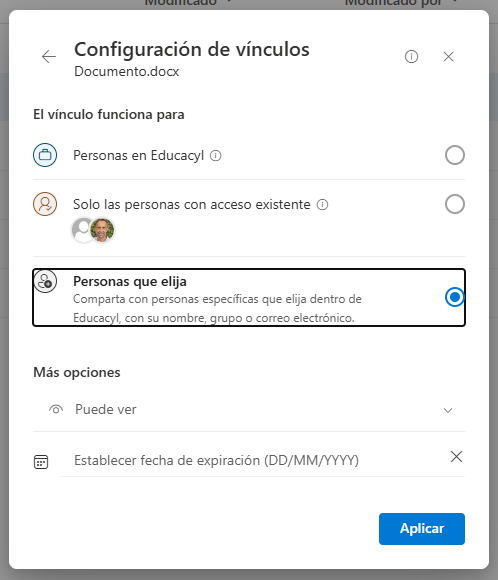Click the Aplicar button
Screen dimensions: 498x580
click(x=422, y=529)
